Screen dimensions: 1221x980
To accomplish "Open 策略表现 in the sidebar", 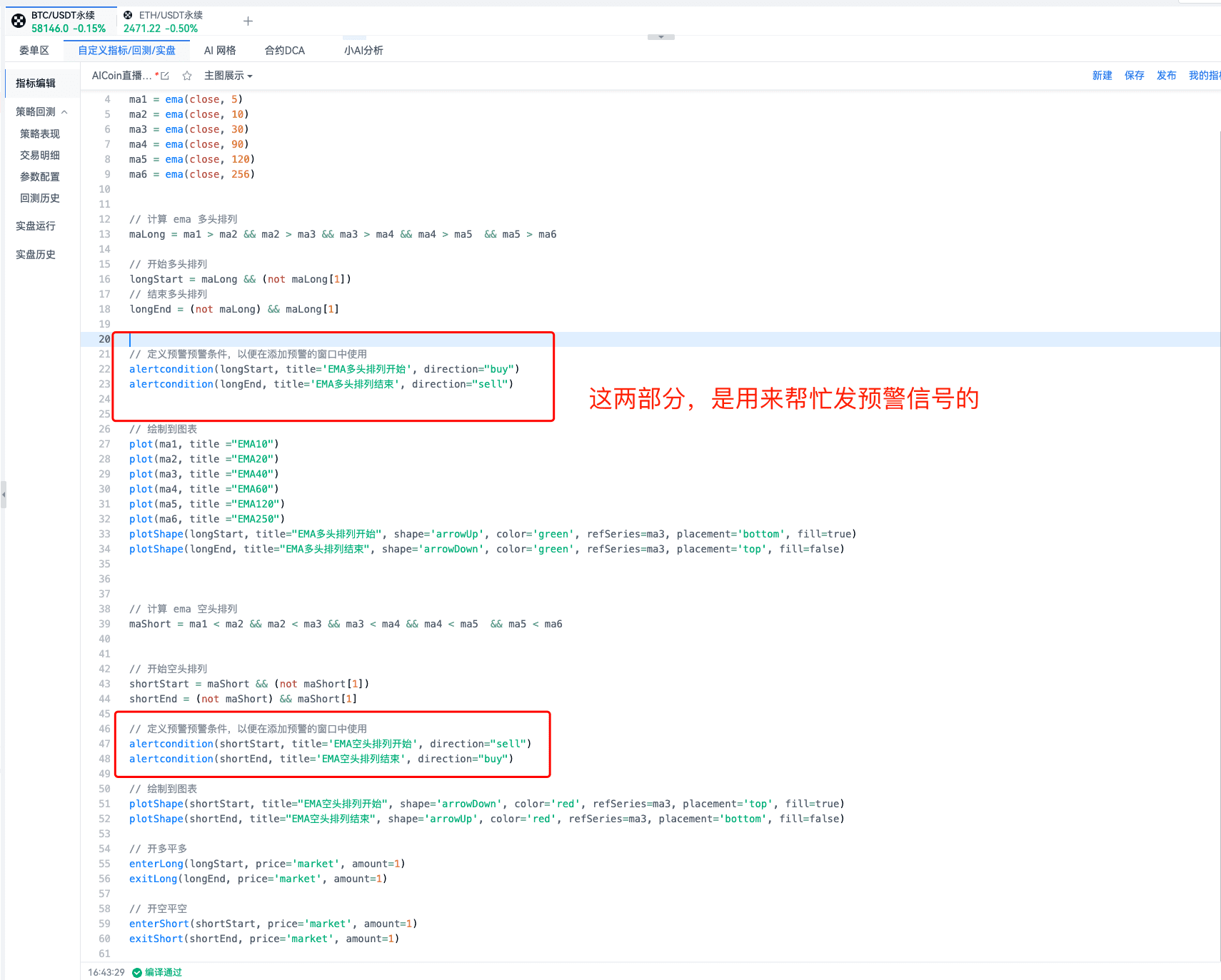I will click(40, 134).
